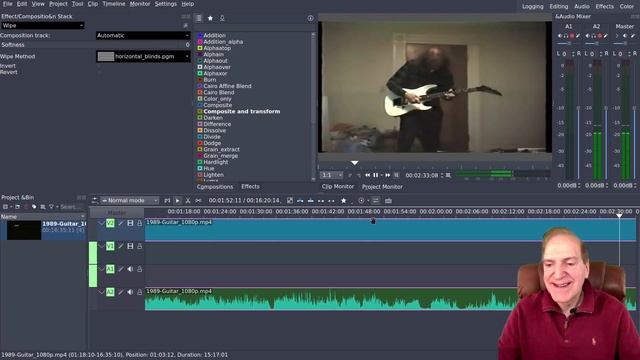Lock track A2
The width and height of the screenshot is (640, 360).
pos(140,292)
